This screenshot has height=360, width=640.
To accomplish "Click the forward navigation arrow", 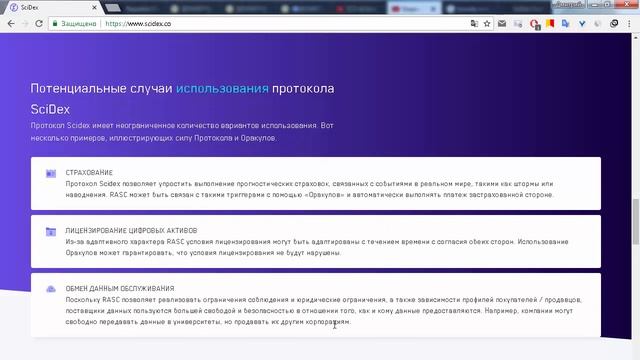I will [25, 24].
